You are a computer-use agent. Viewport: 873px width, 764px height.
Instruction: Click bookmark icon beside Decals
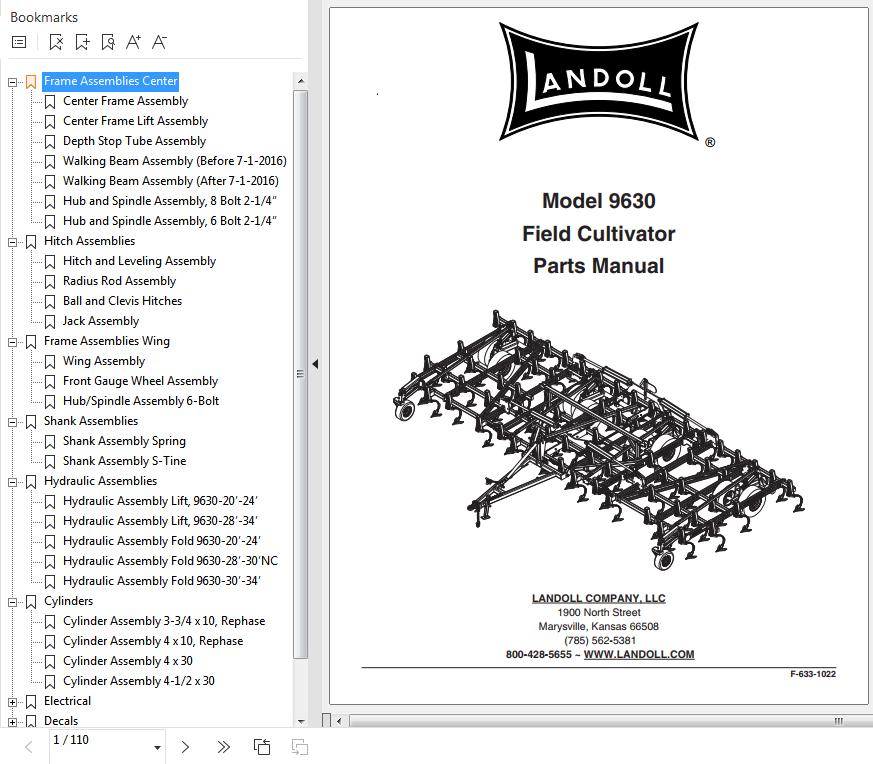click(31, 722)
